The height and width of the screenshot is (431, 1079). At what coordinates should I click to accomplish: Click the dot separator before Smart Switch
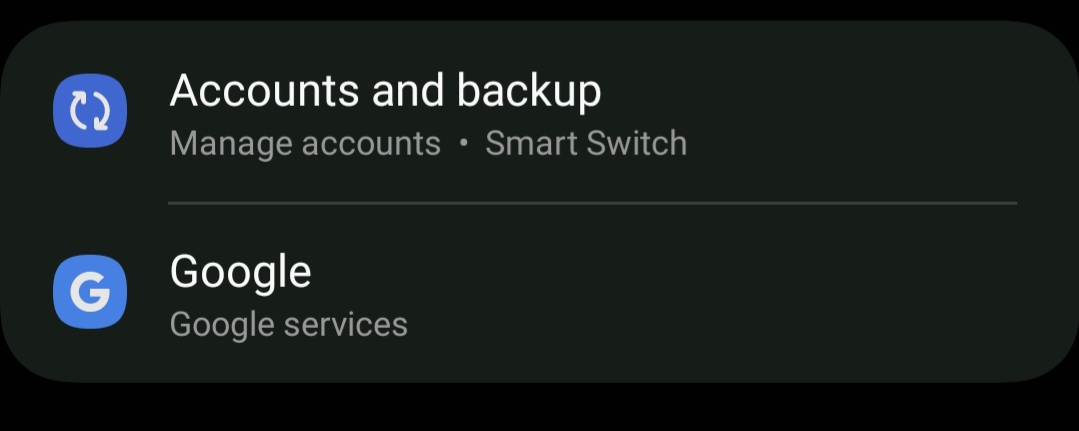[463, 143]
